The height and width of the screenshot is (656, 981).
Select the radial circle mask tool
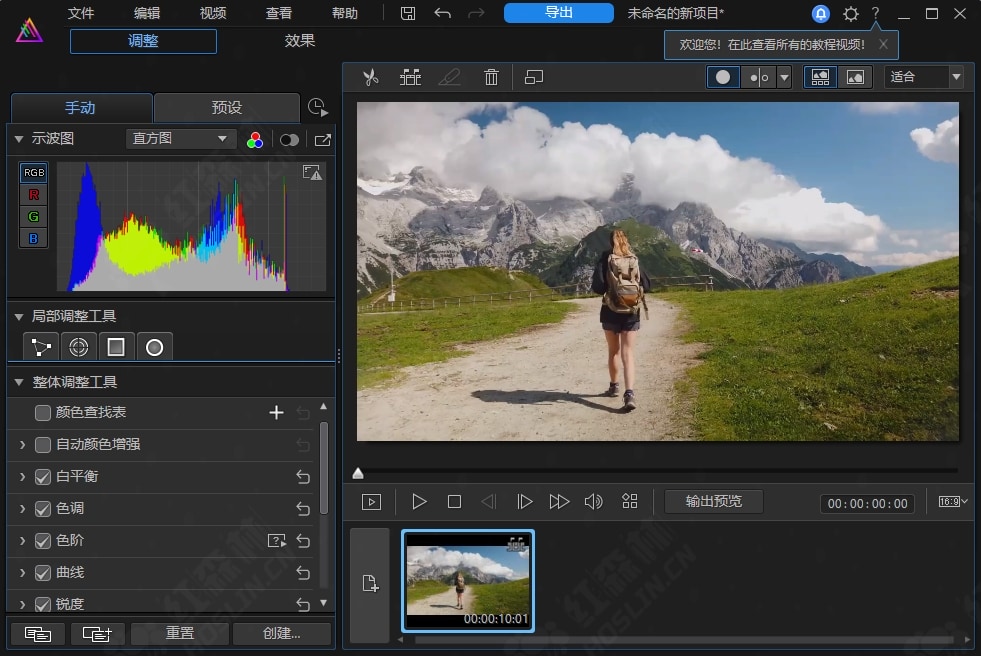tap(154, 347)
